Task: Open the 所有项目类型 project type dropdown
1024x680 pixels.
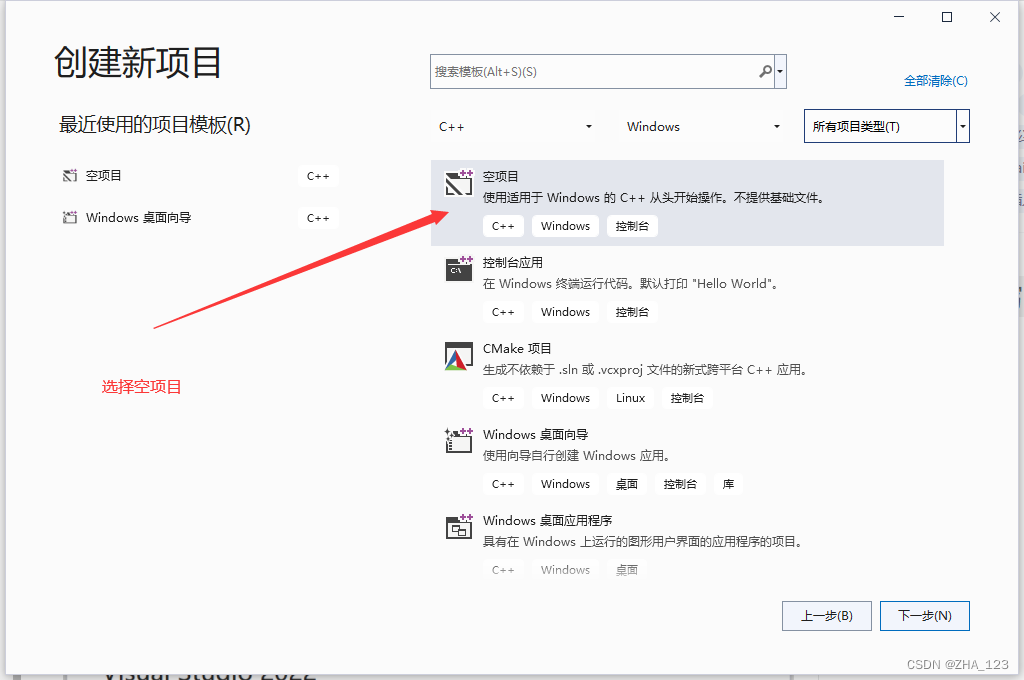Action: (886, 126)
